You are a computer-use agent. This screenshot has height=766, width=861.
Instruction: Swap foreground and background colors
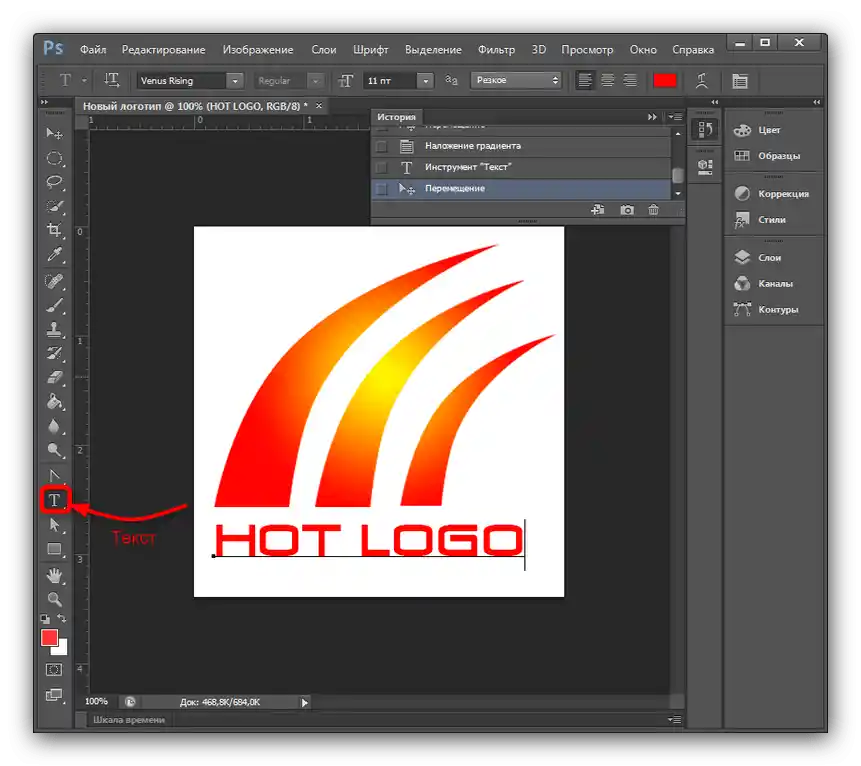(62, 618)
